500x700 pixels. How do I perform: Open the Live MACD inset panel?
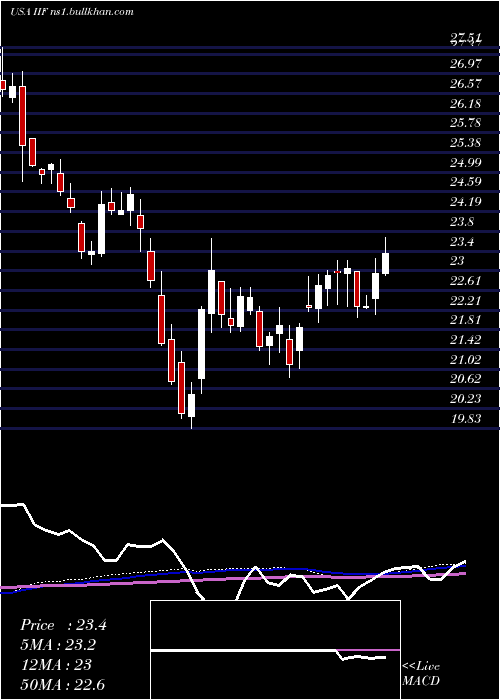pyautogui.click(x=275, y=650)
